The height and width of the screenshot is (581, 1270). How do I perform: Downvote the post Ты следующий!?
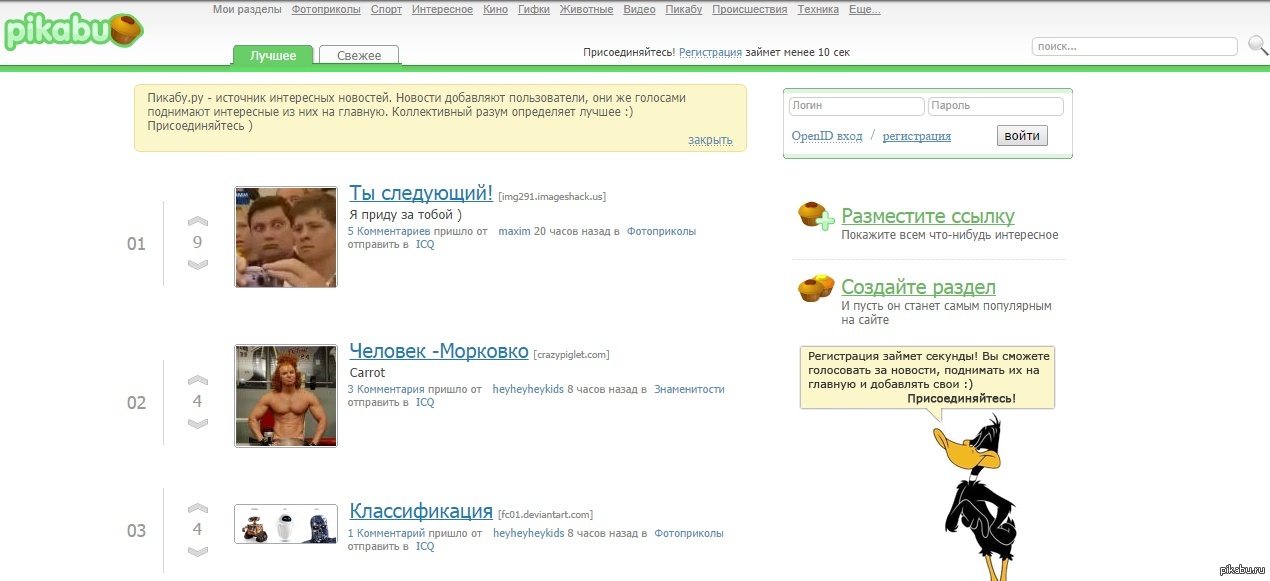(x=198, y=264)
